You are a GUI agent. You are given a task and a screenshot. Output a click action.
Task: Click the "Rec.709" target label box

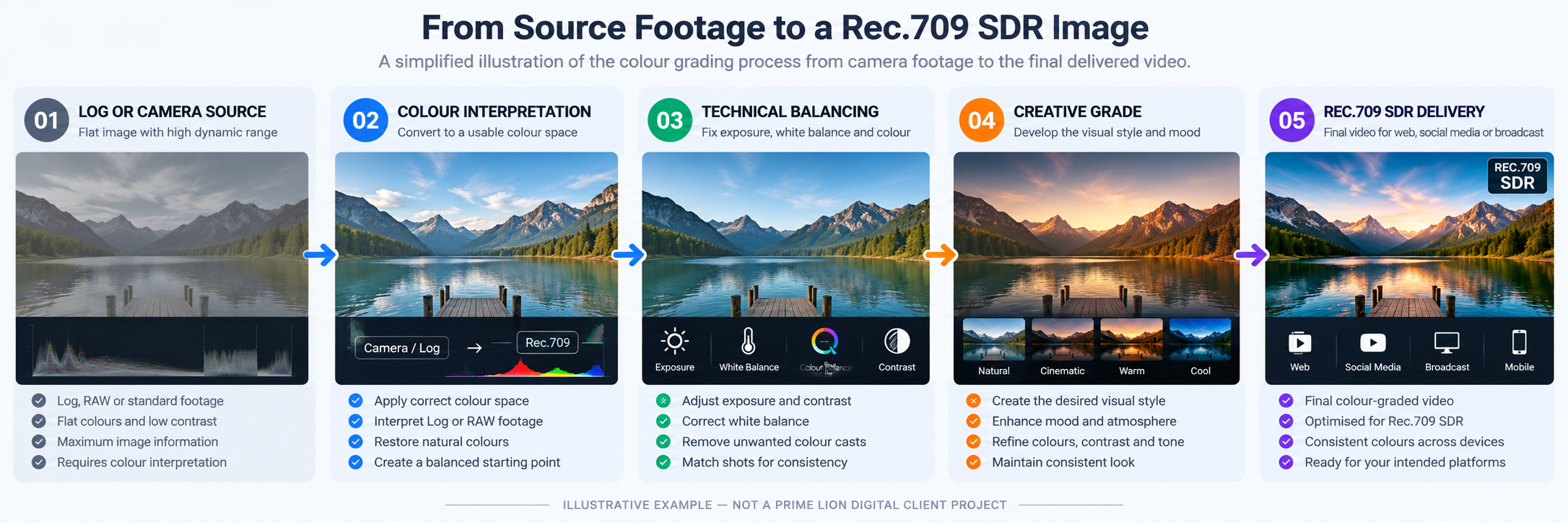click(x=548, y=342)
